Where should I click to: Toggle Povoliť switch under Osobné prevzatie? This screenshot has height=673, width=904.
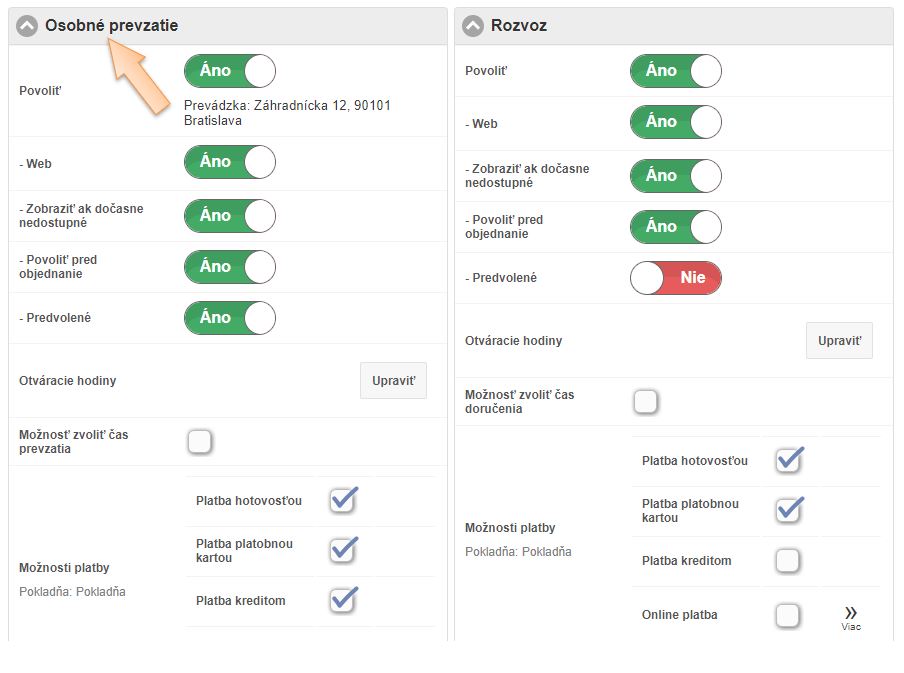[x=229, y=71]
